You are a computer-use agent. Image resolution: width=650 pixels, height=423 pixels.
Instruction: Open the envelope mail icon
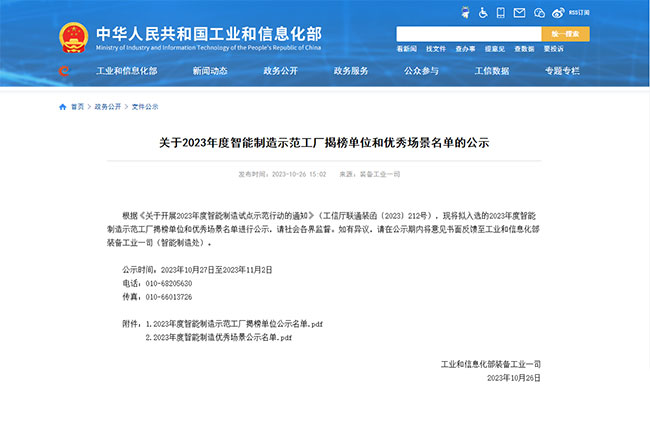[x=519, y=13]
